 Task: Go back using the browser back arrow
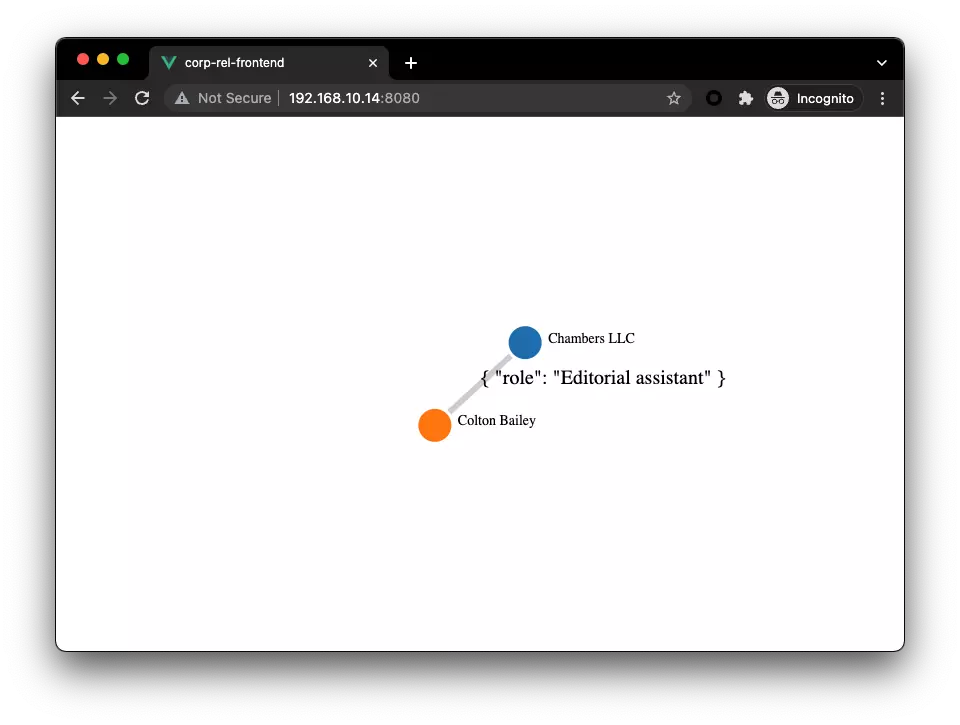point(78,98)
